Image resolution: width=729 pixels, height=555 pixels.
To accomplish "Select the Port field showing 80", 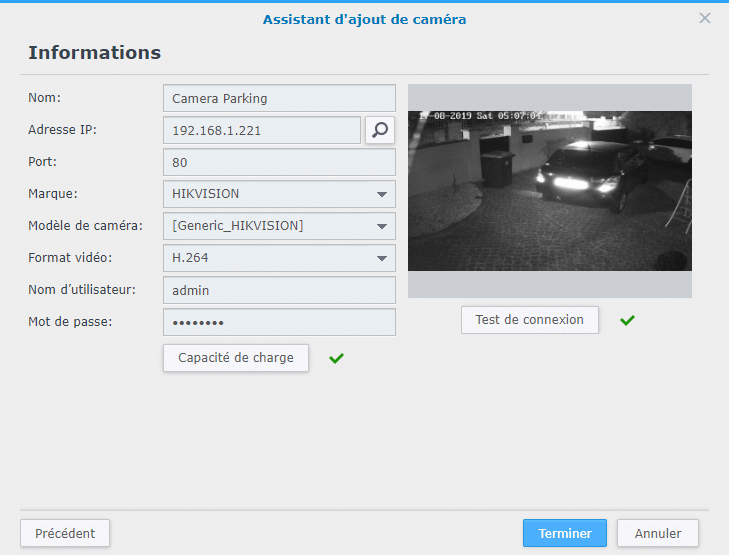I will point(279,162).
